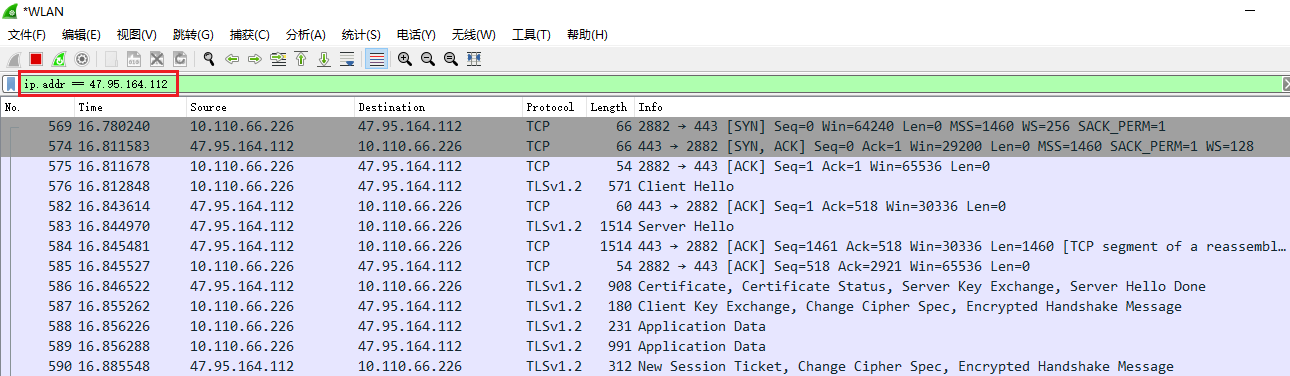Screen dimensions: 1290x376
Task: Zoom in on packet list text
Action: pos(404,59)
